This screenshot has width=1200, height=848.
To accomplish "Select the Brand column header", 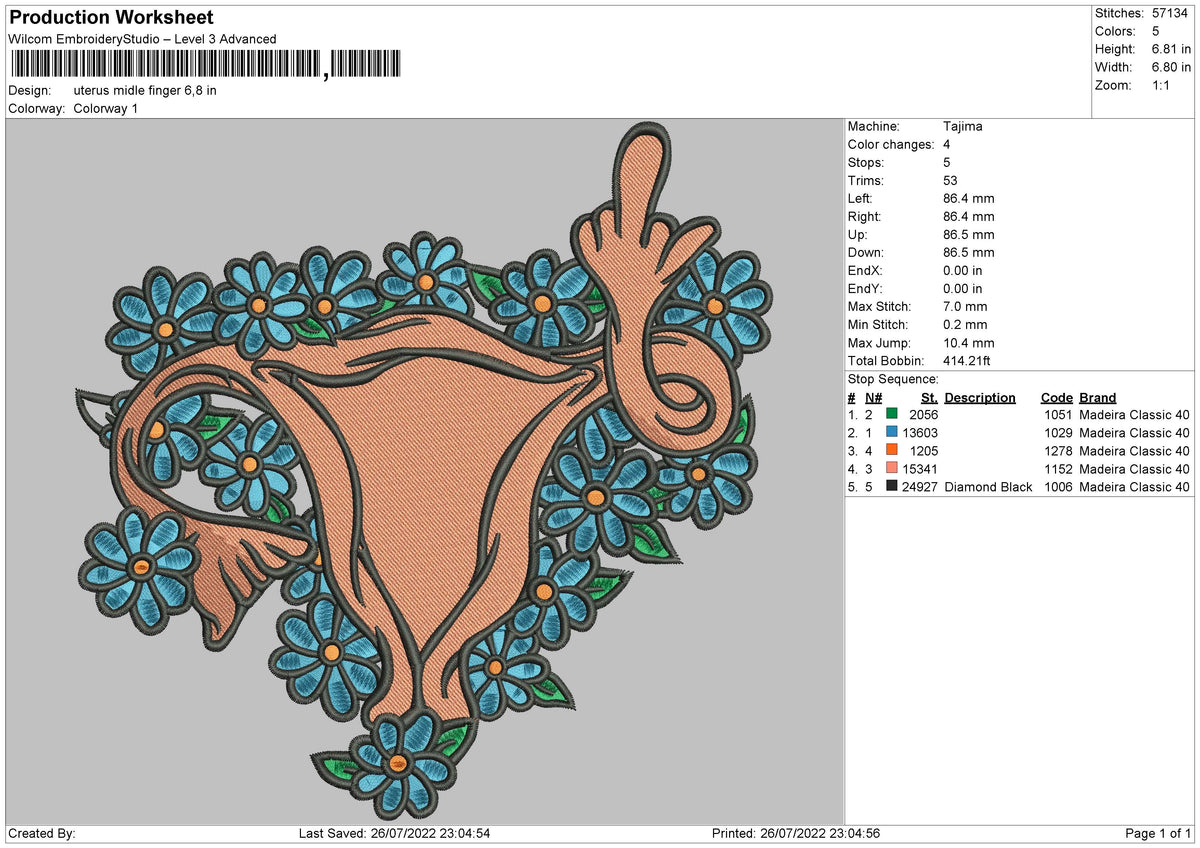I will coord(1098,398).
